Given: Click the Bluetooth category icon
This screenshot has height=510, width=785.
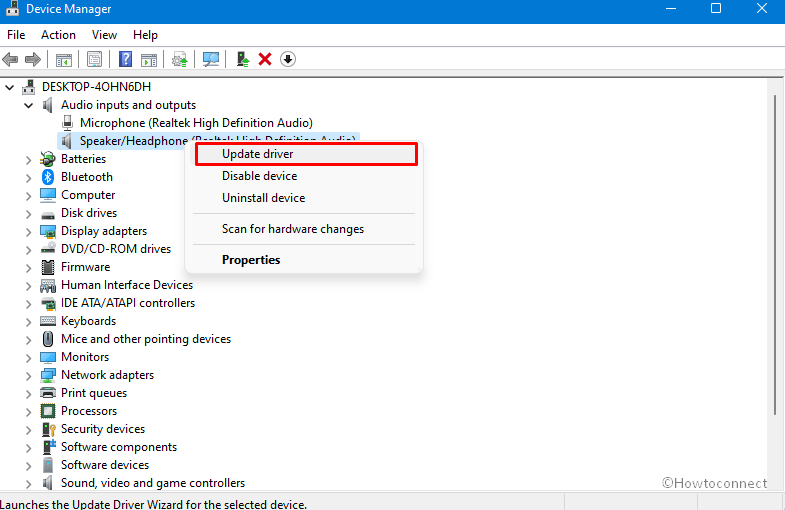Looking at the screenshot, I should pos(48,177).
